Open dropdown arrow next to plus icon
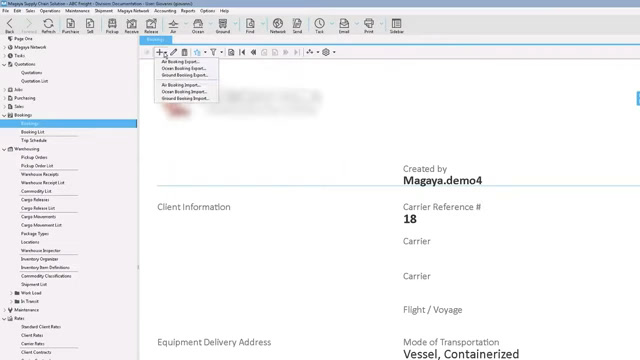 coord(166,53)
